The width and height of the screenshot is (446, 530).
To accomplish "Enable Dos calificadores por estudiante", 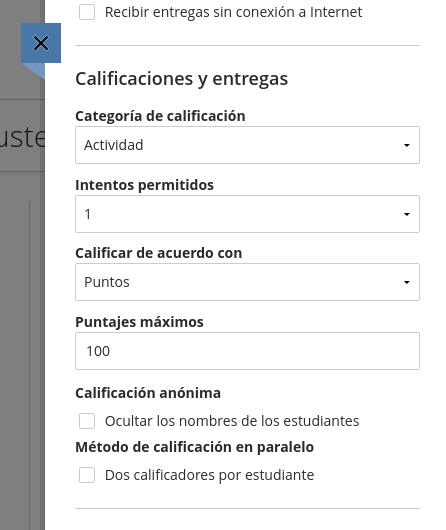I will tap(87, 475).
